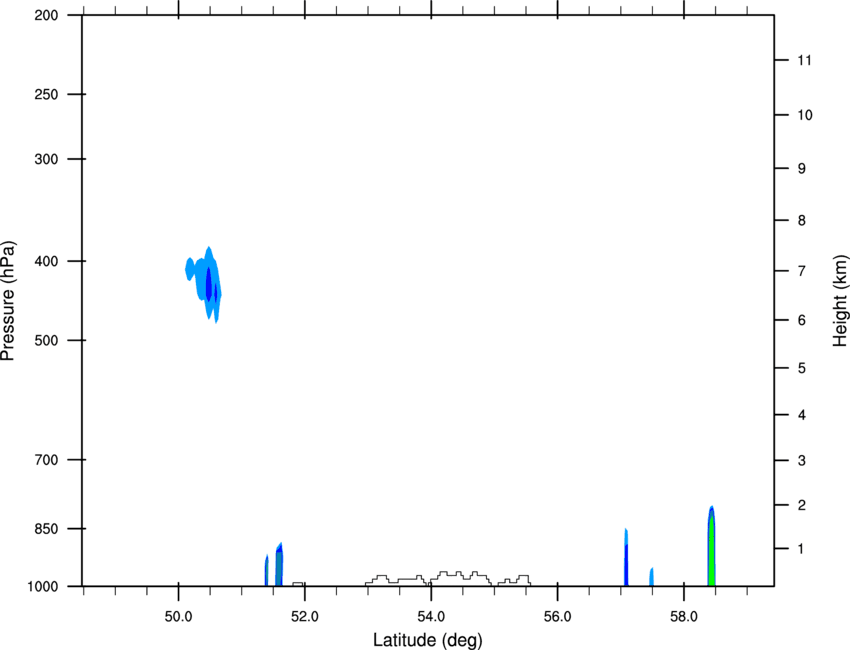Pick the 1 km height label

point(801,549)
